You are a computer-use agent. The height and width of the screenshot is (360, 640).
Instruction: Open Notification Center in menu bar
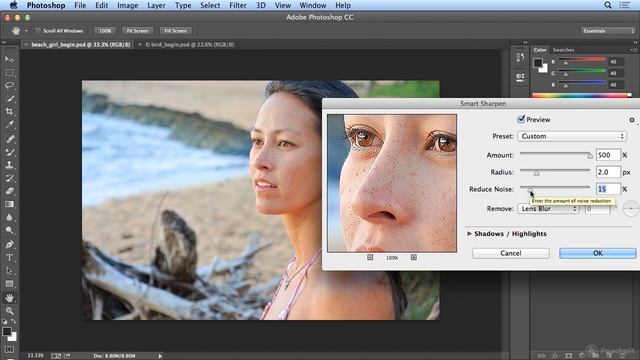(x=624, y=5)
